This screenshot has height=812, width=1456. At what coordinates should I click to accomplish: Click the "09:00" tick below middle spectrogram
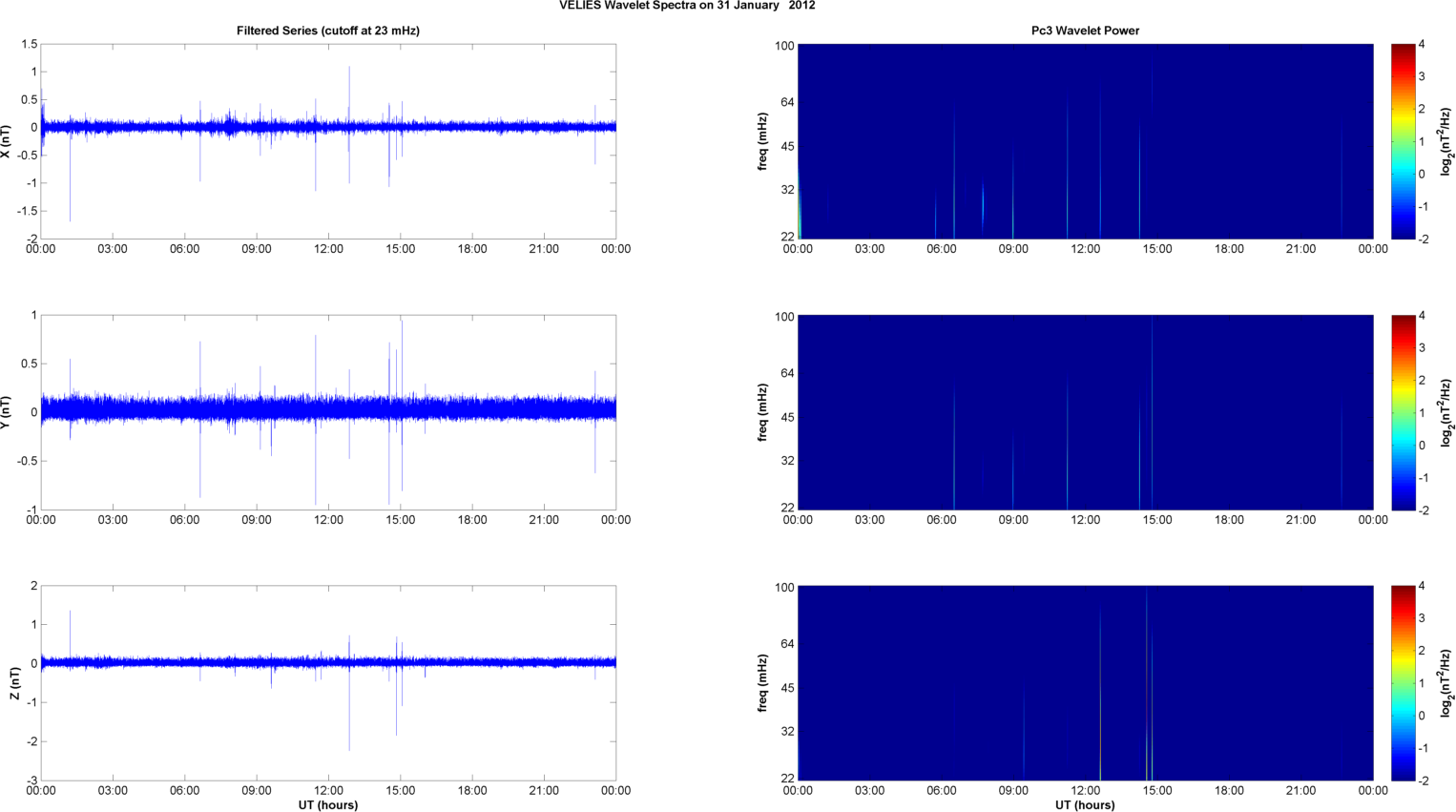(x=1013, y=520)
